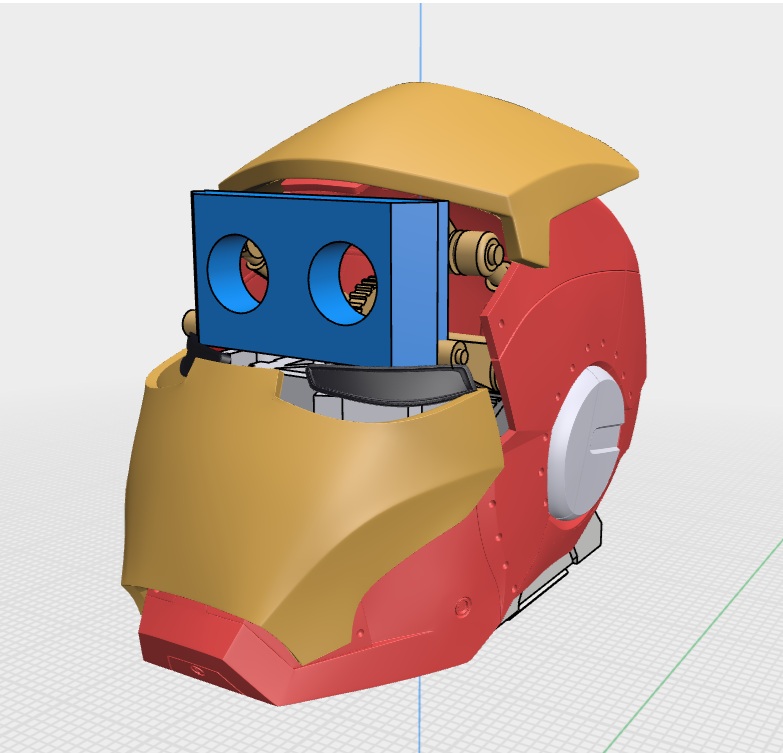Click the left circular hole in blue box
The width and height of the screenshot is (783, 753).
238,274
